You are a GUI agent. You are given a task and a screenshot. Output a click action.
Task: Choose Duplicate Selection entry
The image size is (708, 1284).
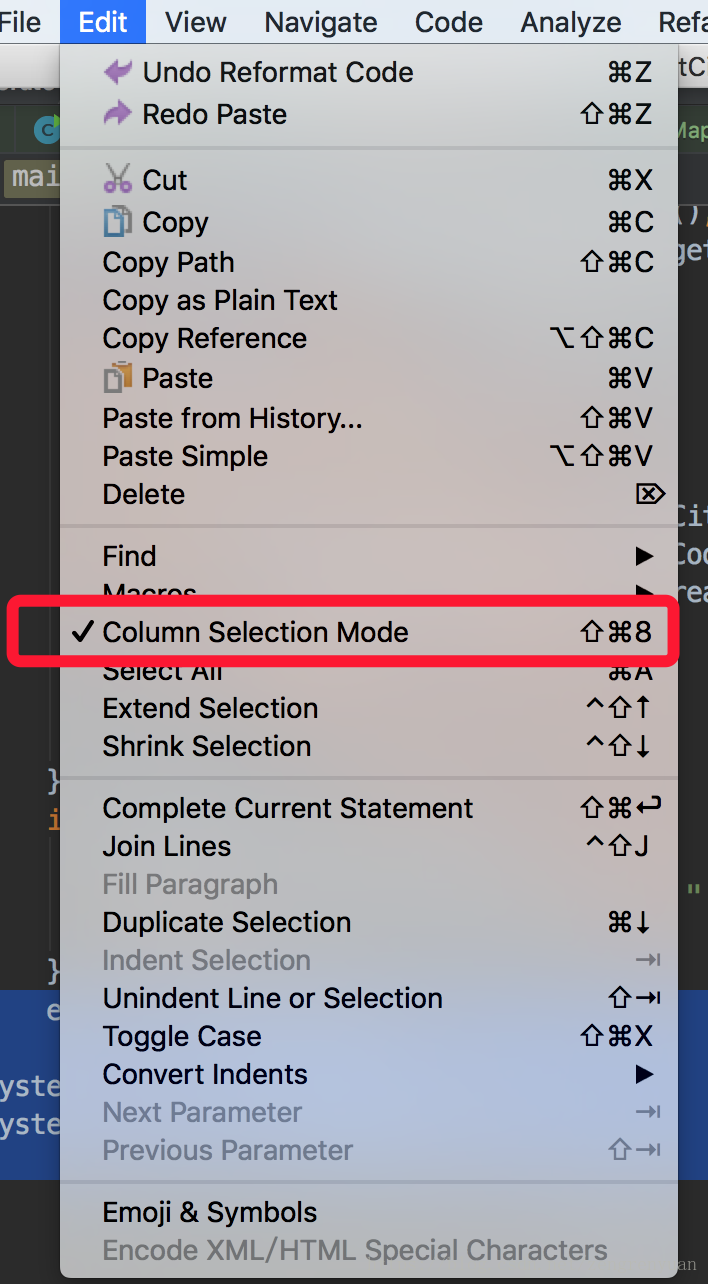pyautogui.click(x=227, y=922)
